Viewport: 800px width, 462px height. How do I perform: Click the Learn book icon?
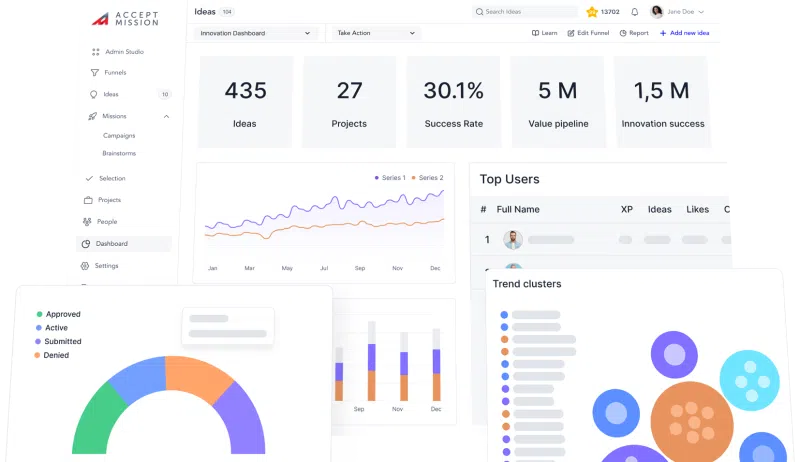pyautogui.click(x=535, y=33)
